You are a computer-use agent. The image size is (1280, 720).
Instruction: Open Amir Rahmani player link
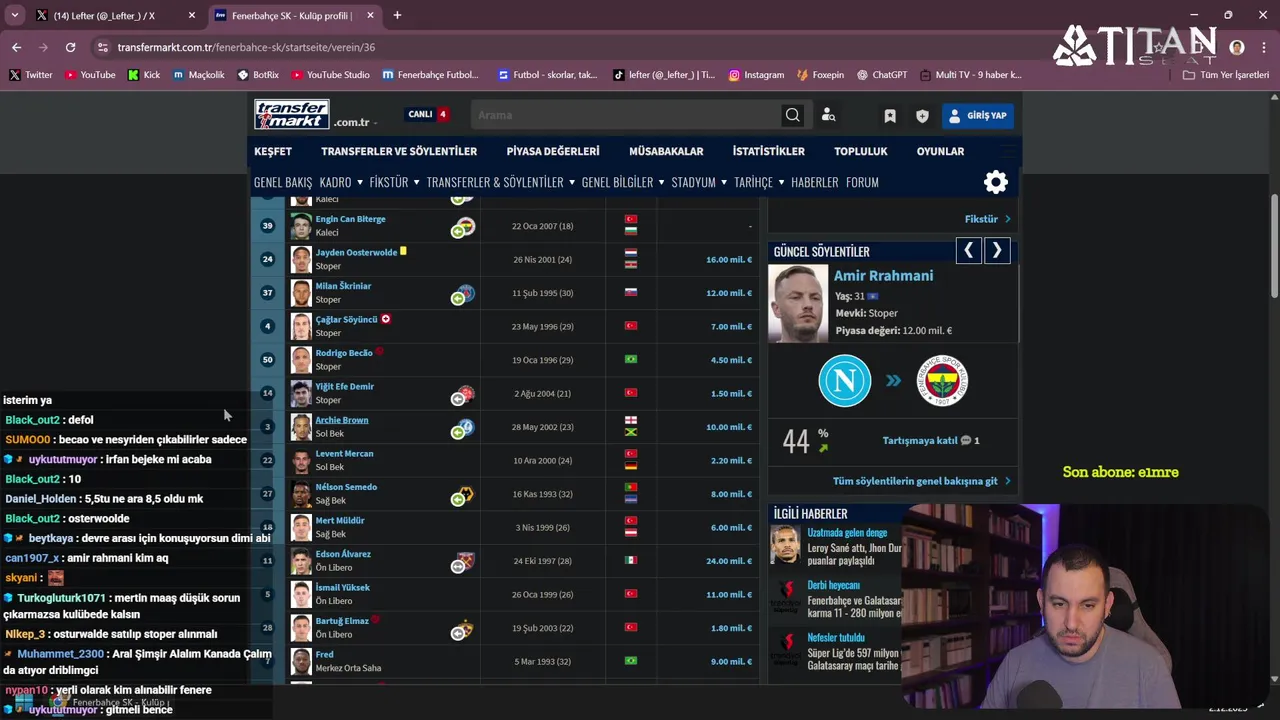(x=883, y=276)
